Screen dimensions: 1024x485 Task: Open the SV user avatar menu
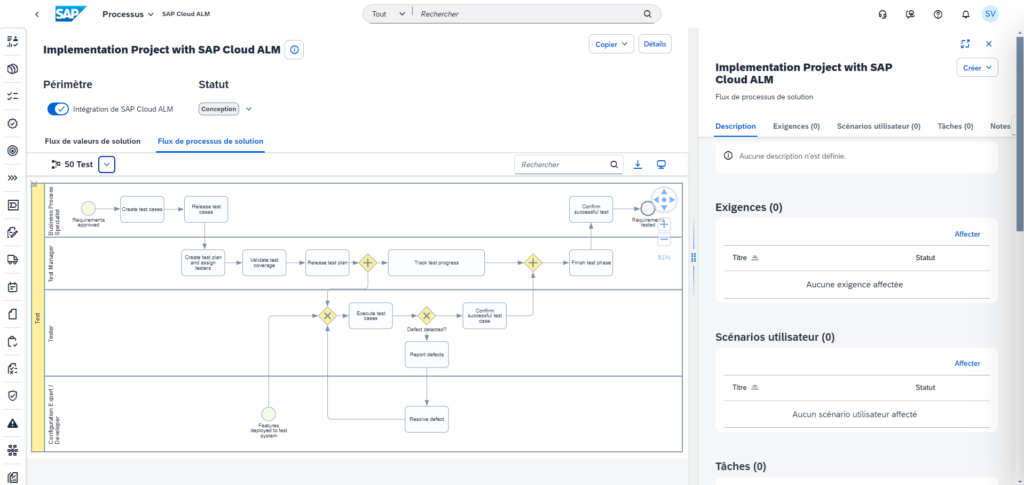pos(990,14)
